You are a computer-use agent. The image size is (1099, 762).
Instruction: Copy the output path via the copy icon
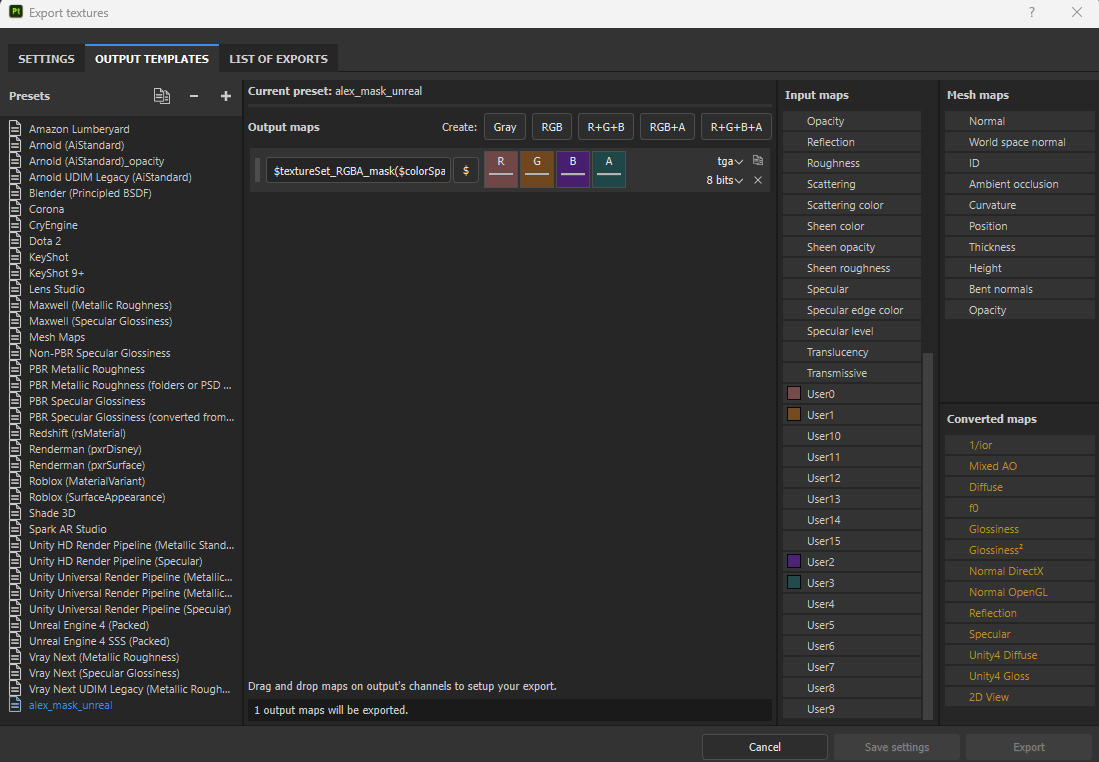tap(757, 160)
